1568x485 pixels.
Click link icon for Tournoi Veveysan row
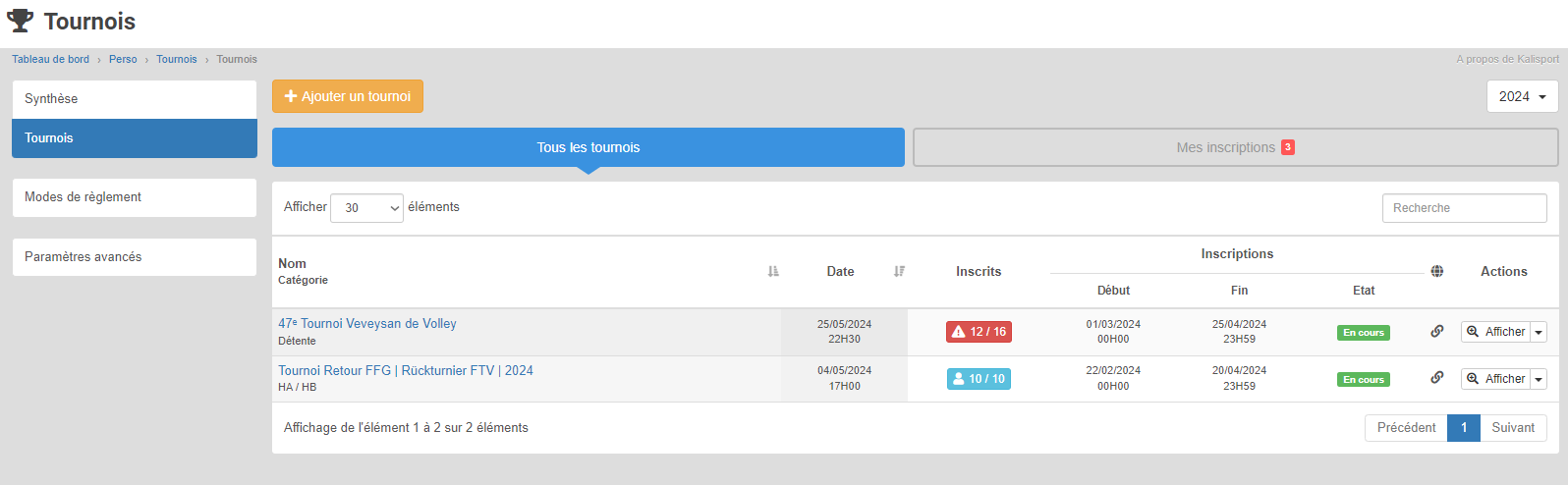[x=1436, y=332]
